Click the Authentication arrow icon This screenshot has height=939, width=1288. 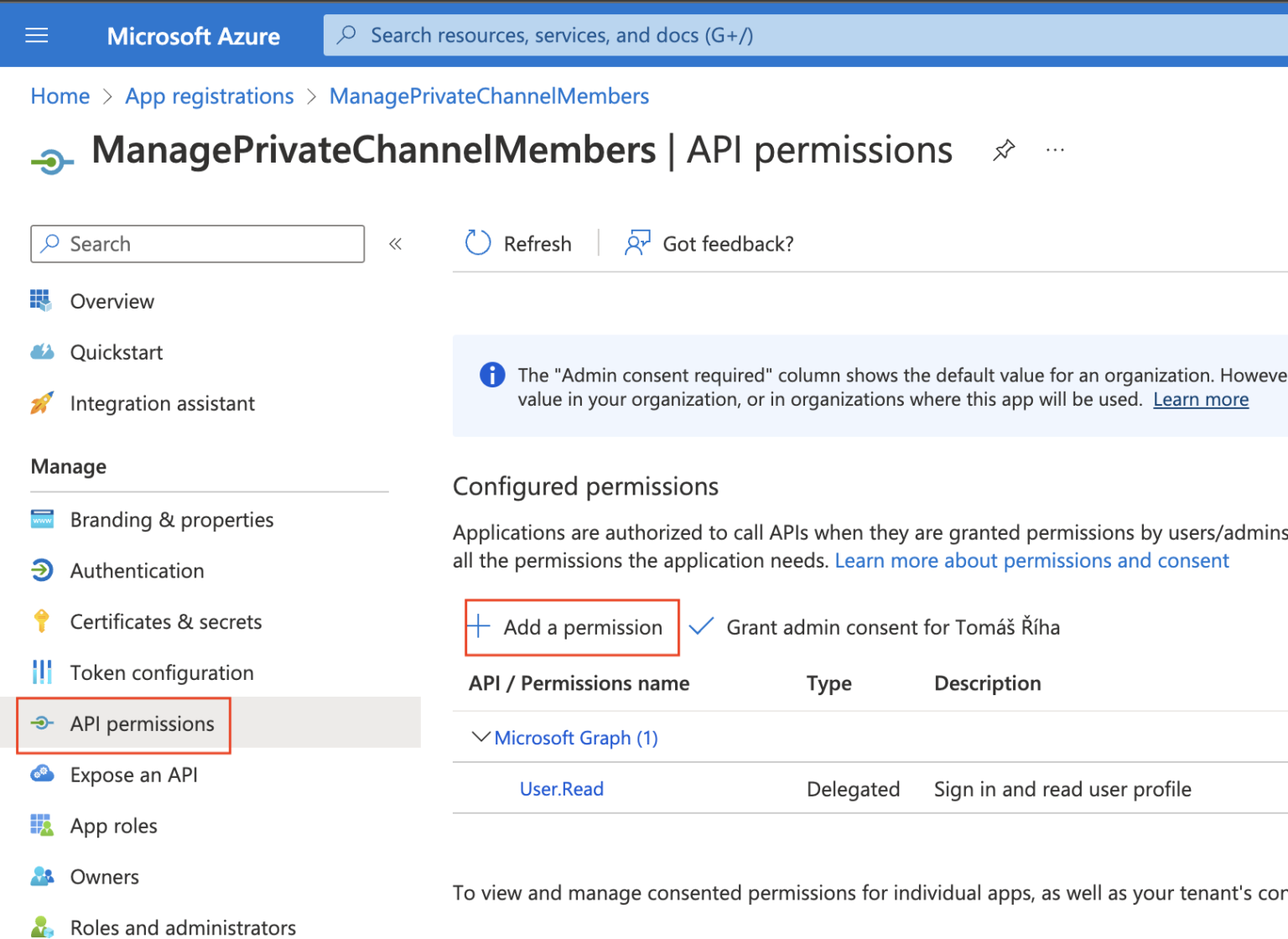(42, 570)
